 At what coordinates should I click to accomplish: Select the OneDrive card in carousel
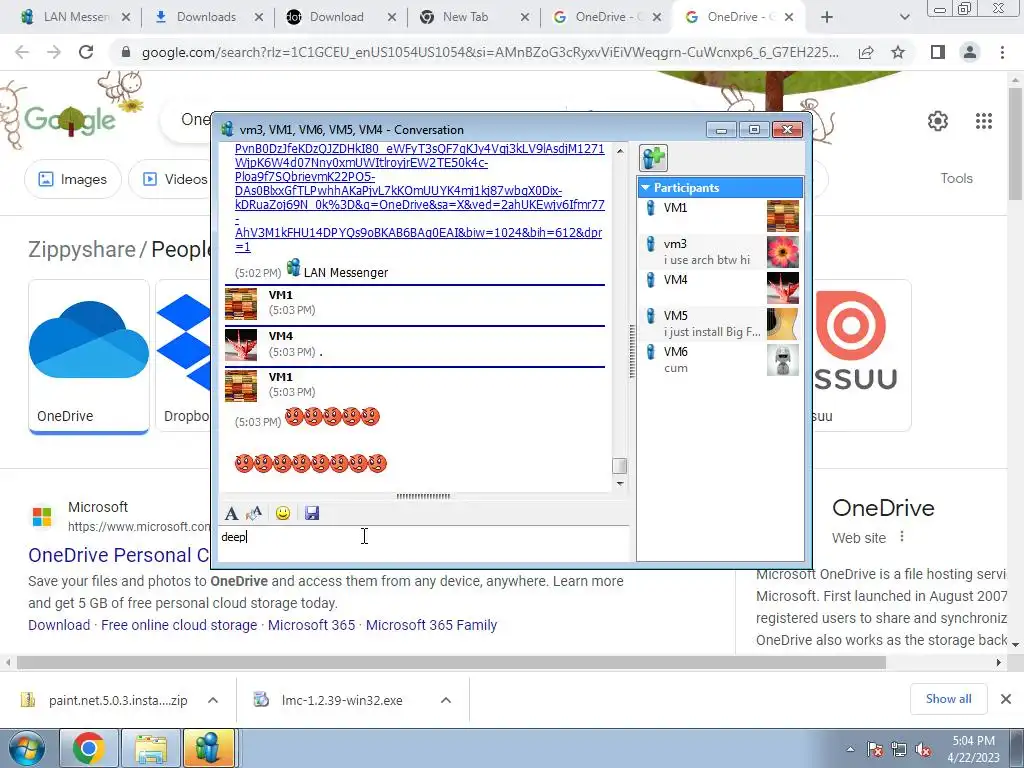(x=89, y=356)
